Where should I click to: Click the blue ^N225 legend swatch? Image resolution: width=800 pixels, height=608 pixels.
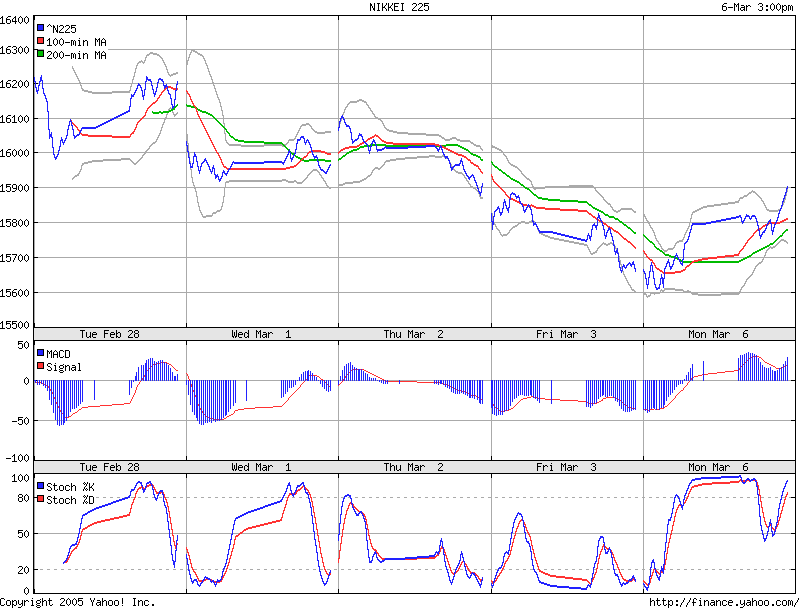[40, 28]
